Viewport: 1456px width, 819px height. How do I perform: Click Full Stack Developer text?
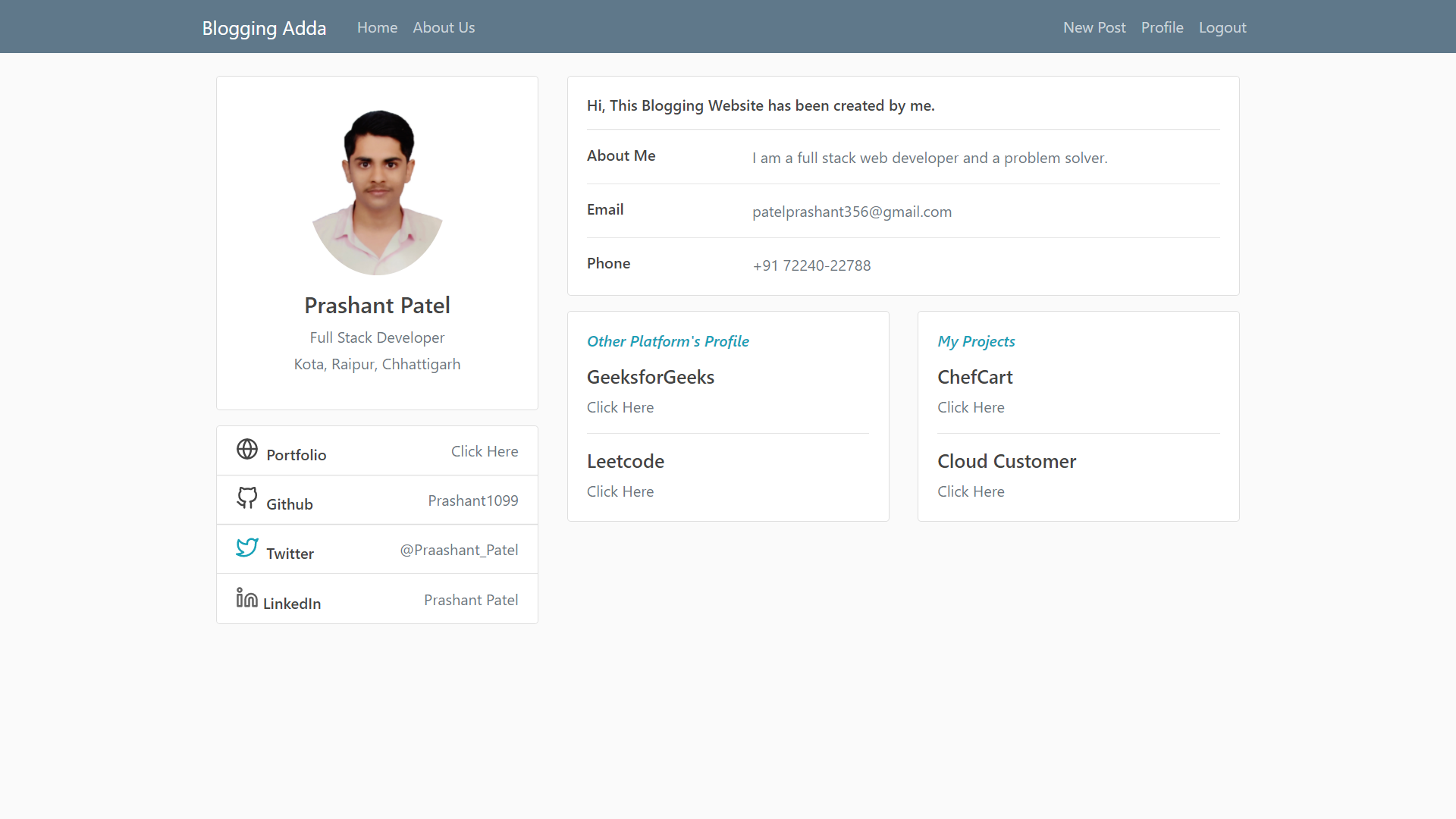[377, 337]
